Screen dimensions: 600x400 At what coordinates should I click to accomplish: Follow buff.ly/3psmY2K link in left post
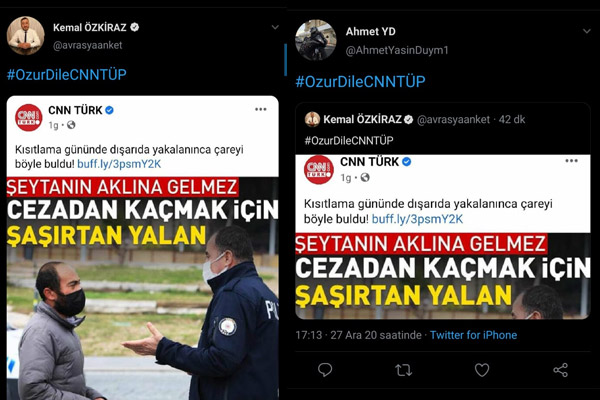pos(119,164)
